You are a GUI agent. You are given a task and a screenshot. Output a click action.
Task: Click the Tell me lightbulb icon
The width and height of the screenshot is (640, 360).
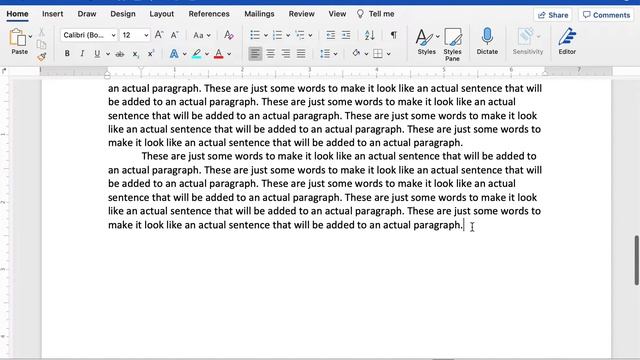(360, 14)
